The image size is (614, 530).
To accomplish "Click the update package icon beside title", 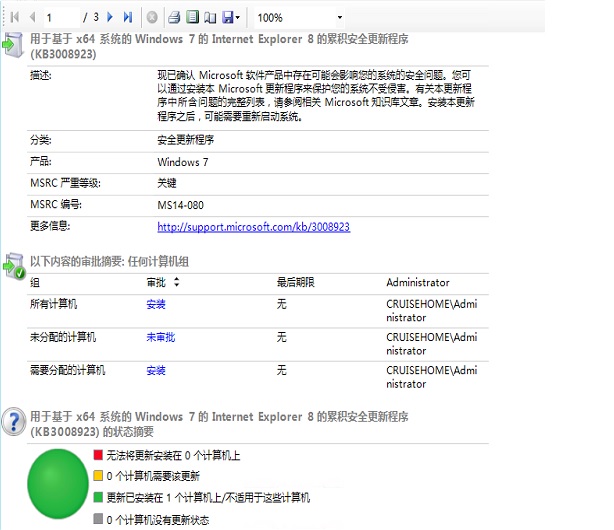I will click(13, 45).
